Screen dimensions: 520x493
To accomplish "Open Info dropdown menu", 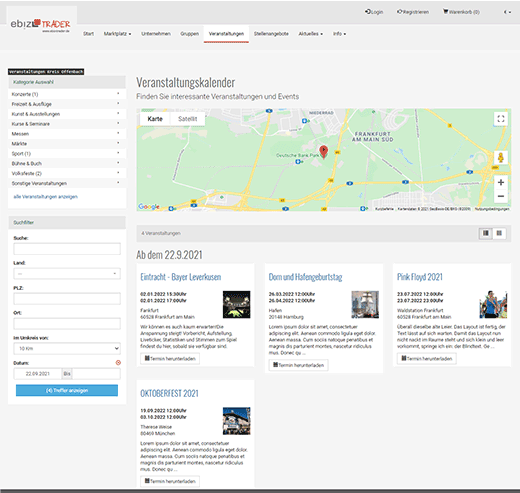I will coord(339,34).
